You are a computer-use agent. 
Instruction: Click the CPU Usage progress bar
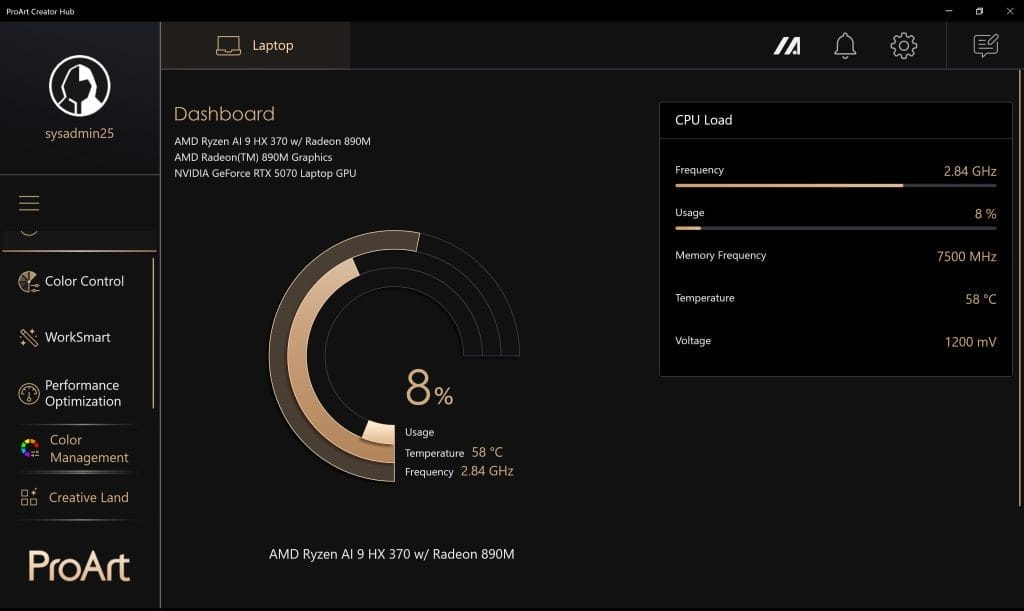pos(836,228)
